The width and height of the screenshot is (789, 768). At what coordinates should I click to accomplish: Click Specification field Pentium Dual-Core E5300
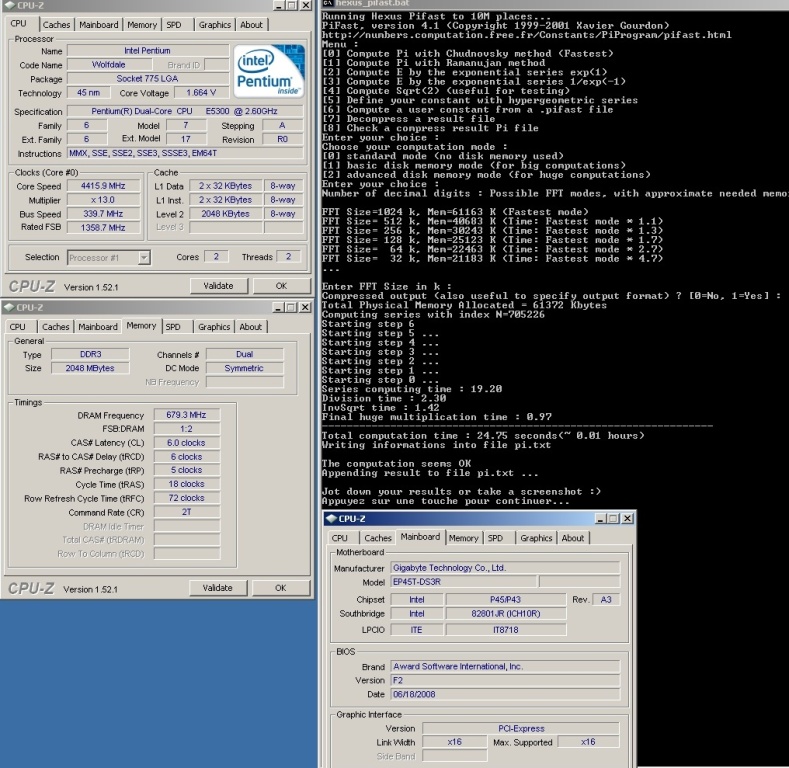[185, 111]
